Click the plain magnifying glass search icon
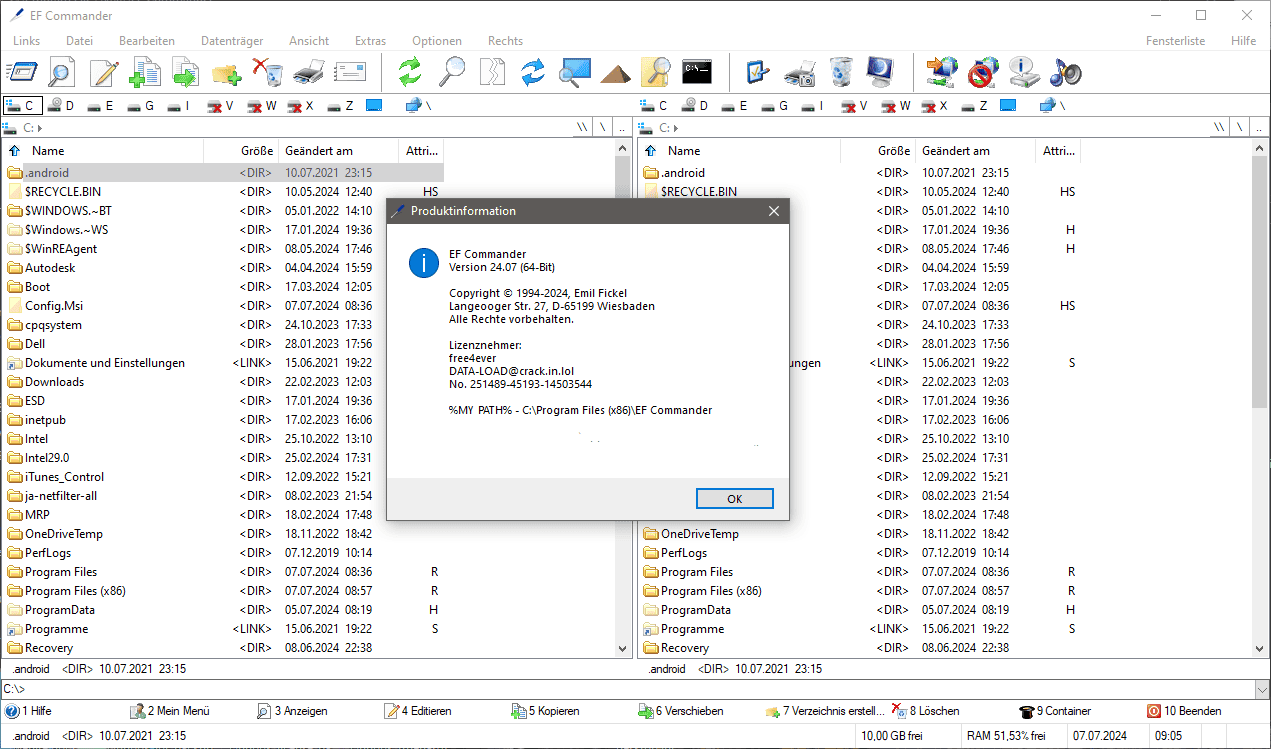The image size is (1271, 749). 452,72
